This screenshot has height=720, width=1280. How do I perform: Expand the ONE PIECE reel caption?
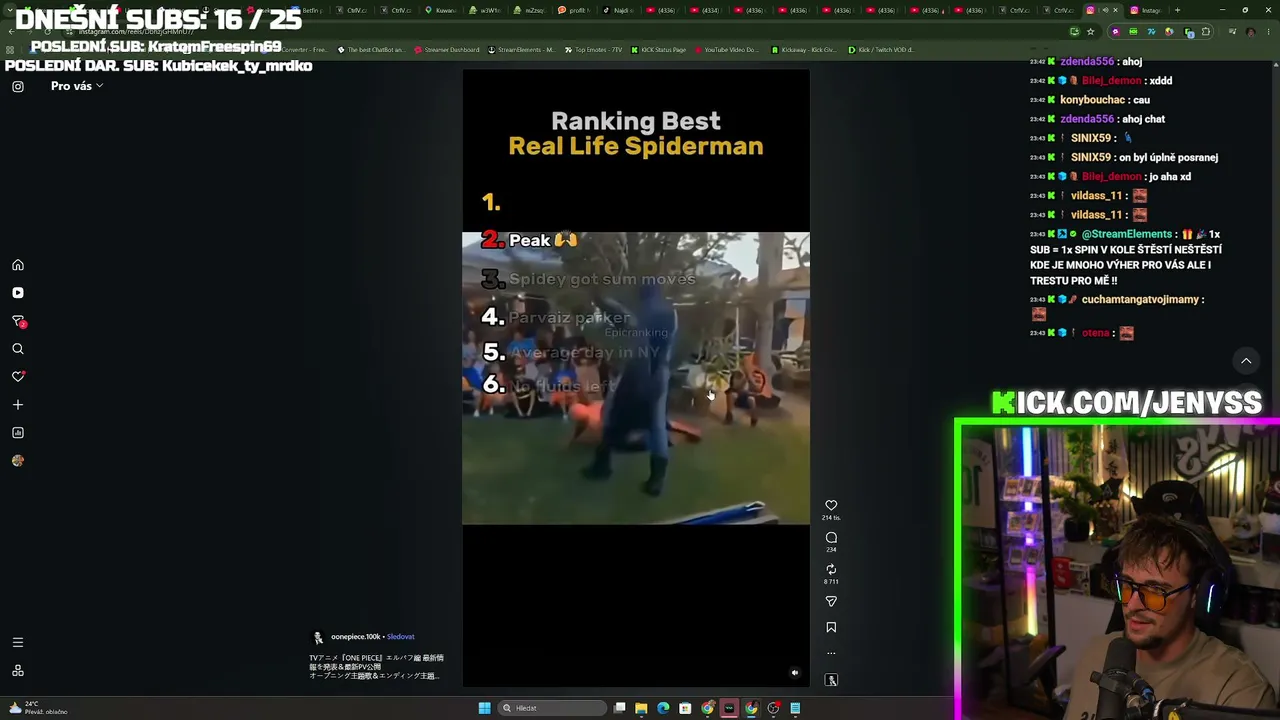click(376, 667)
